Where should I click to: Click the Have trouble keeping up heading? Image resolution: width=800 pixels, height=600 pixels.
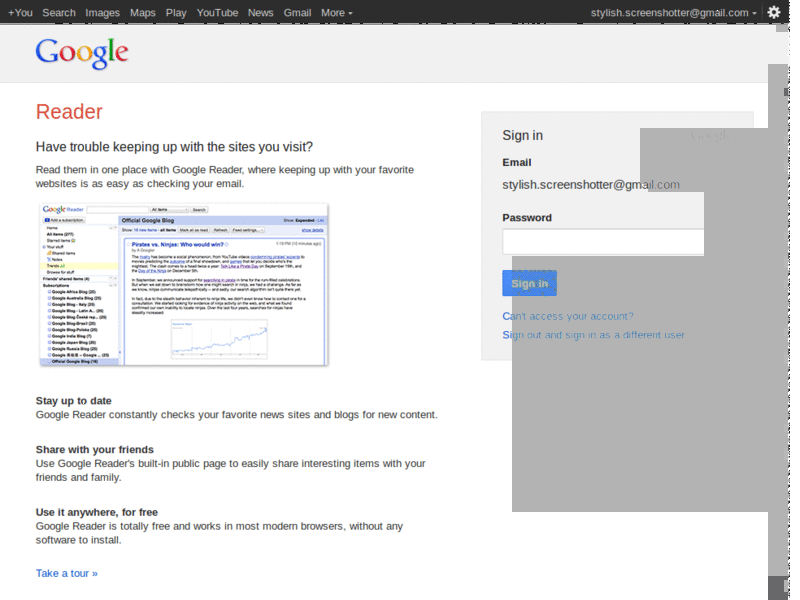(174, 147)
